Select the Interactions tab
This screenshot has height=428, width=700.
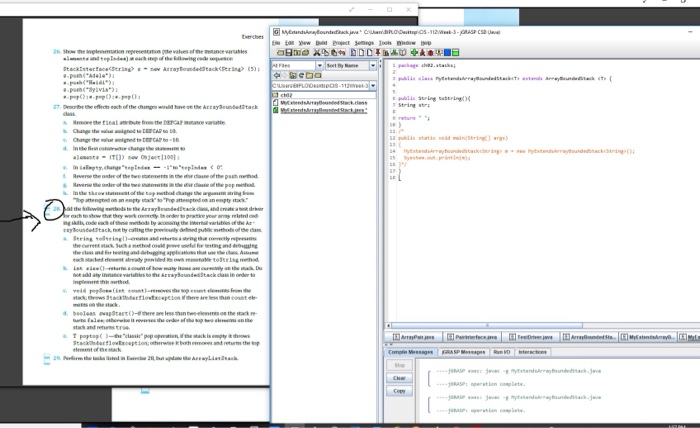click(532, 352)
